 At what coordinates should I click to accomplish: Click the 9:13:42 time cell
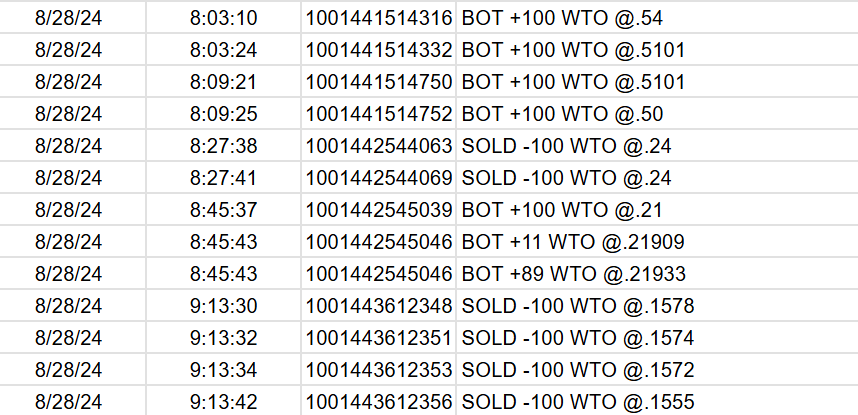coord(223,402)
